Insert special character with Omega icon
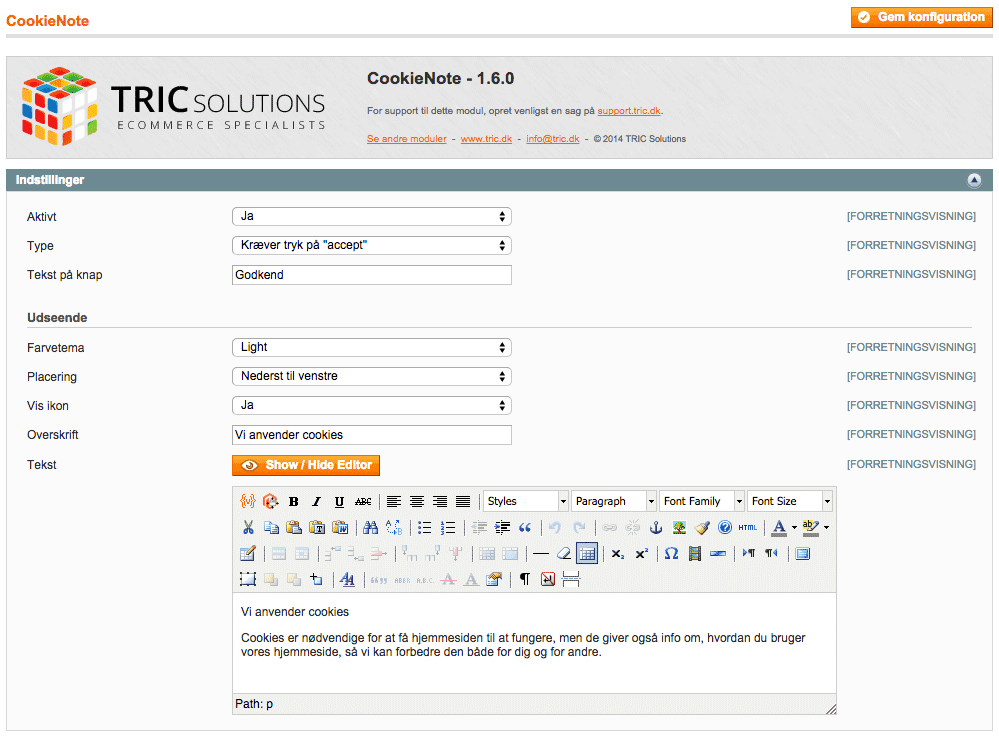 pos(671,553)
